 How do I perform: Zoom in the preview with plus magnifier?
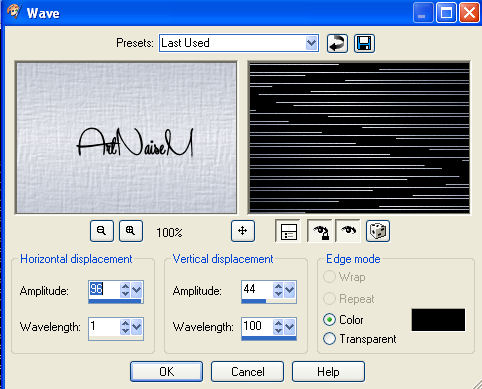[x=131, y=231]
